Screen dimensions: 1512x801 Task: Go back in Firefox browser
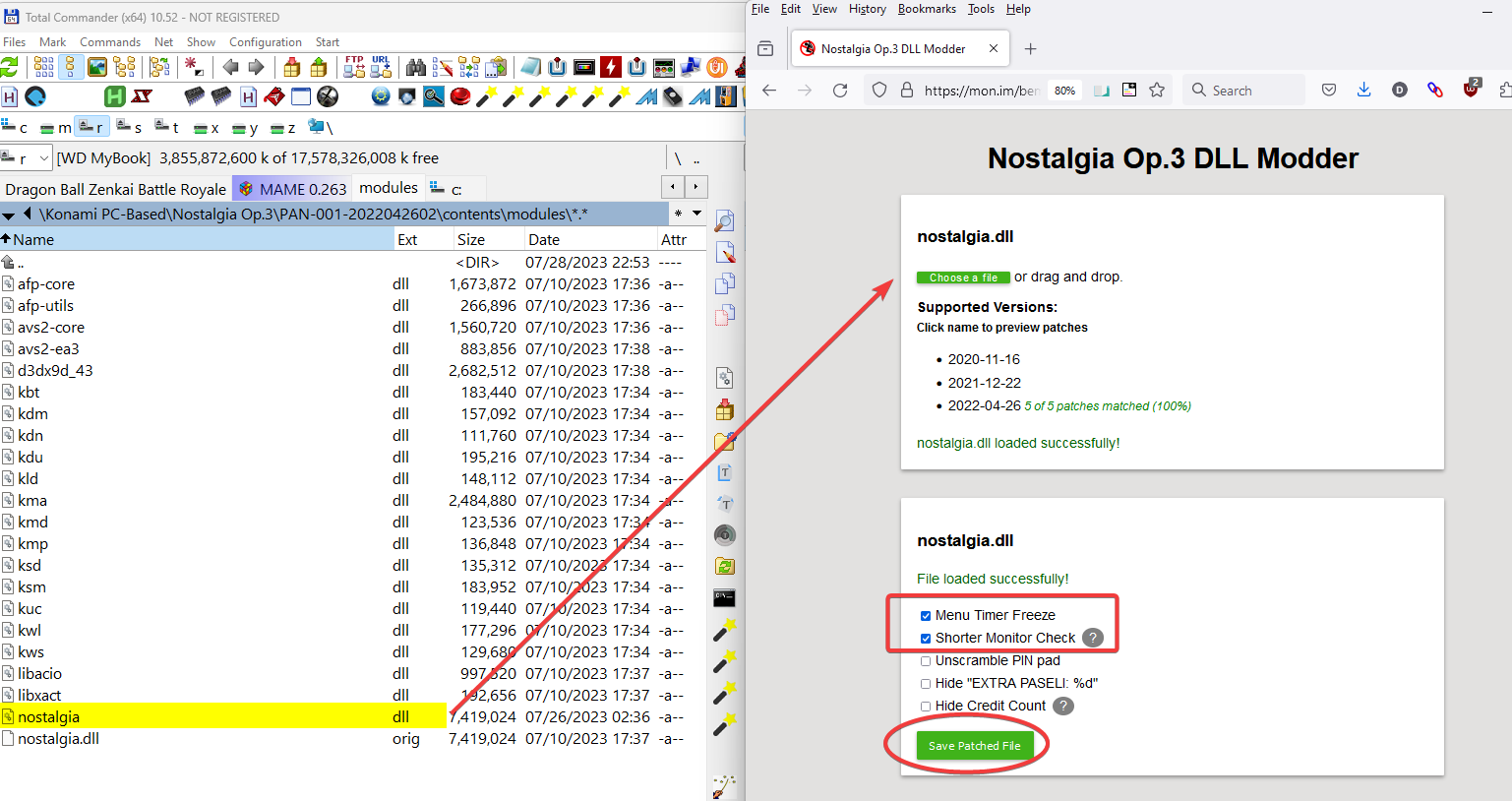tap(769, 90)
